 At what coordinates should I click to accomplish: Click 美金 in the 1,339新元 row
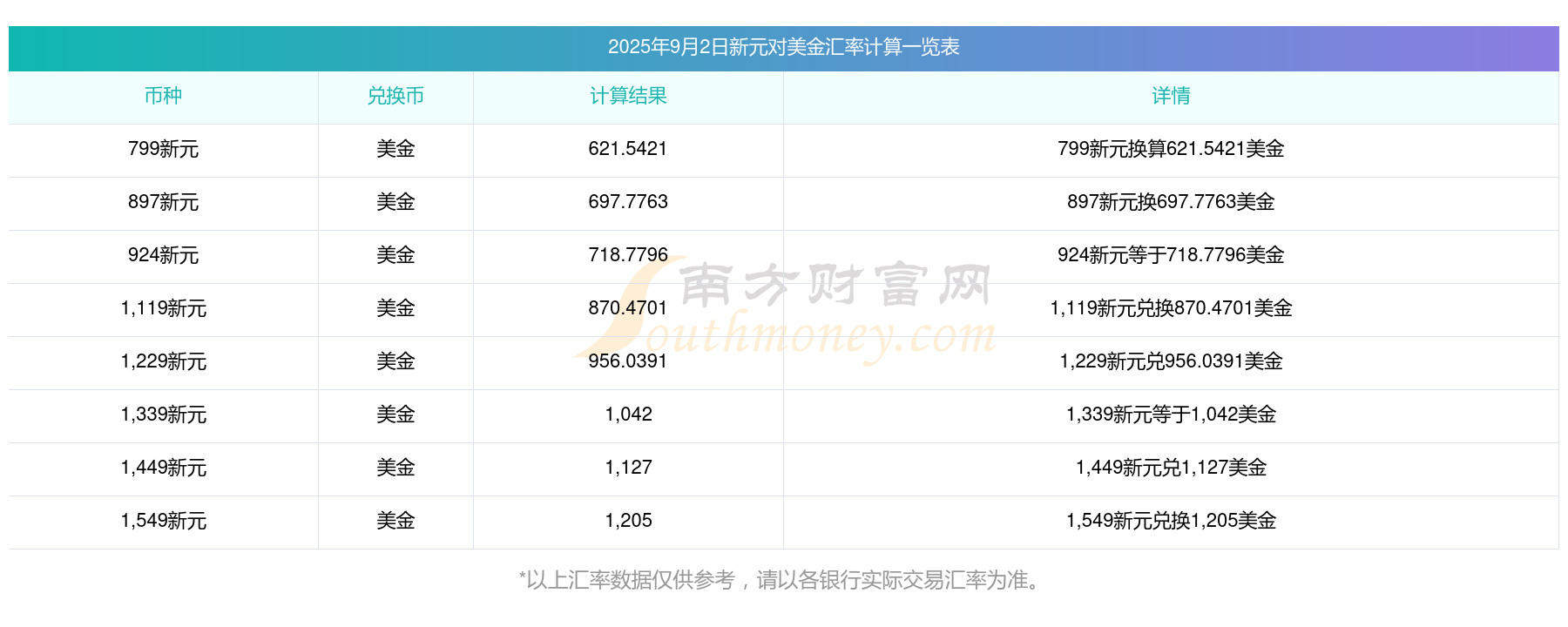[x=395, y=415]
